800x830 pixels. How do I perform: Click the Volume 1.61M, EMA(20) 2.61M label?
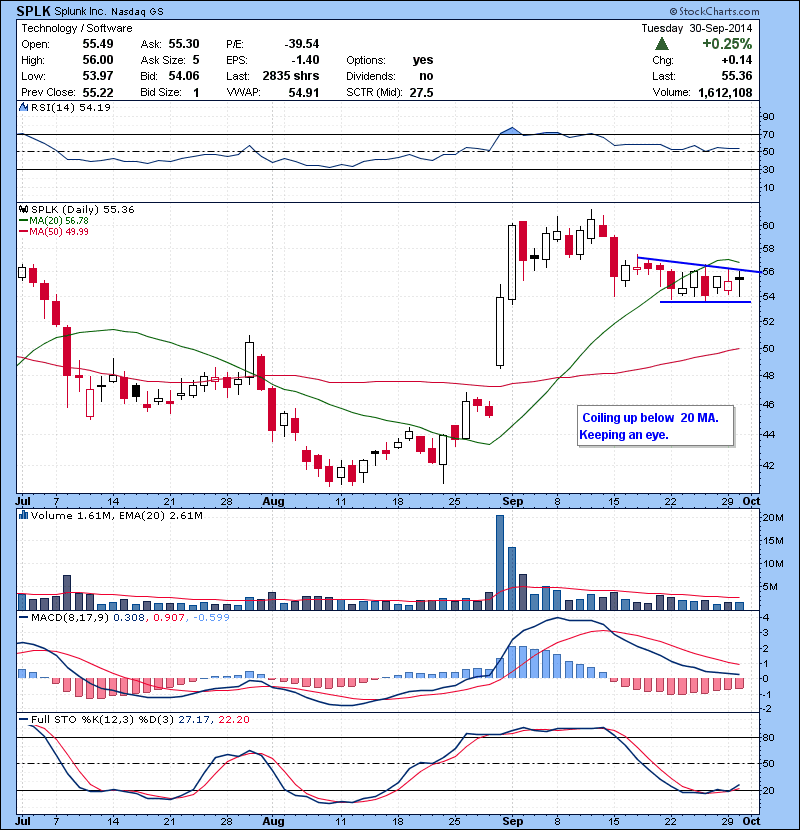116,515
